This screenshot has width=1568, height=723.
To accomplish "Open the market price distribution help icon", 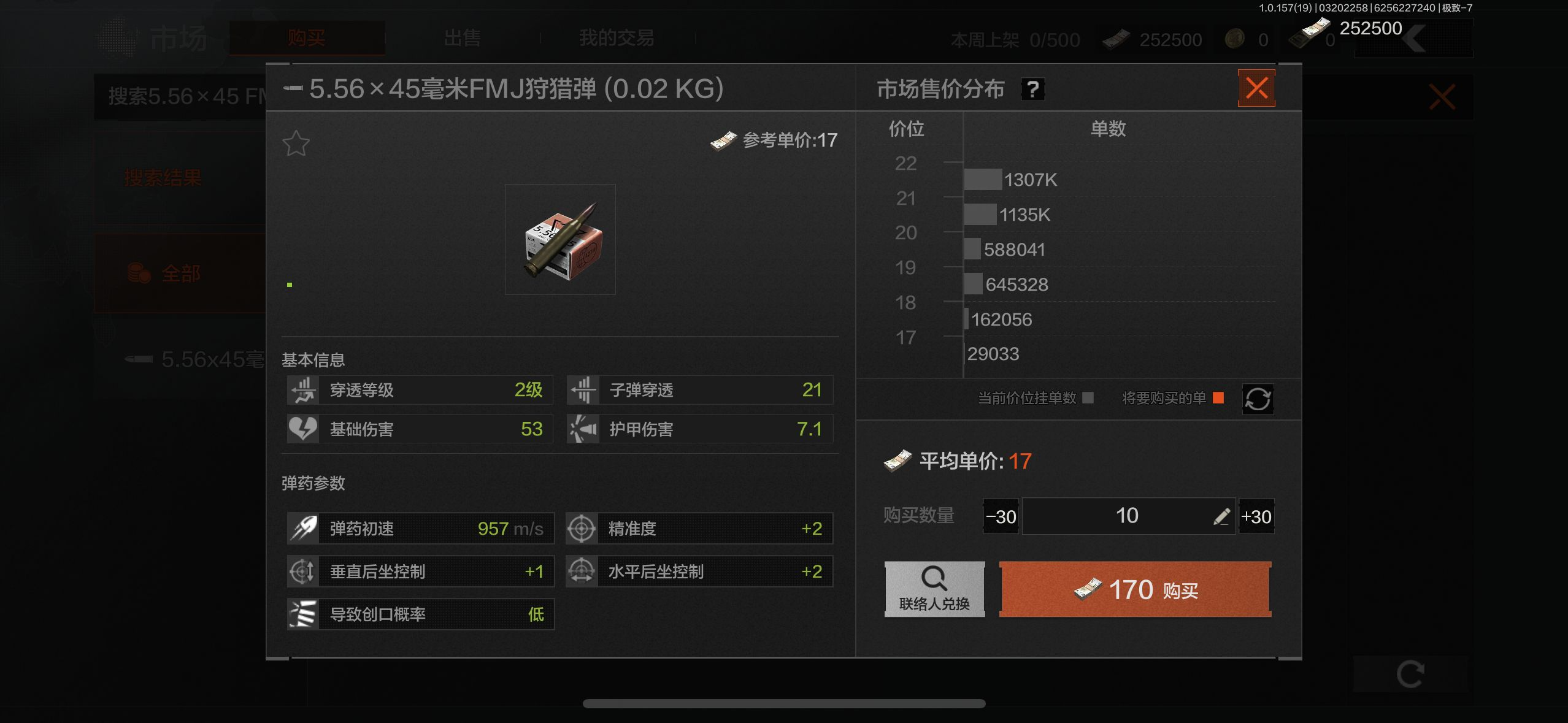I will [1032, 90].
